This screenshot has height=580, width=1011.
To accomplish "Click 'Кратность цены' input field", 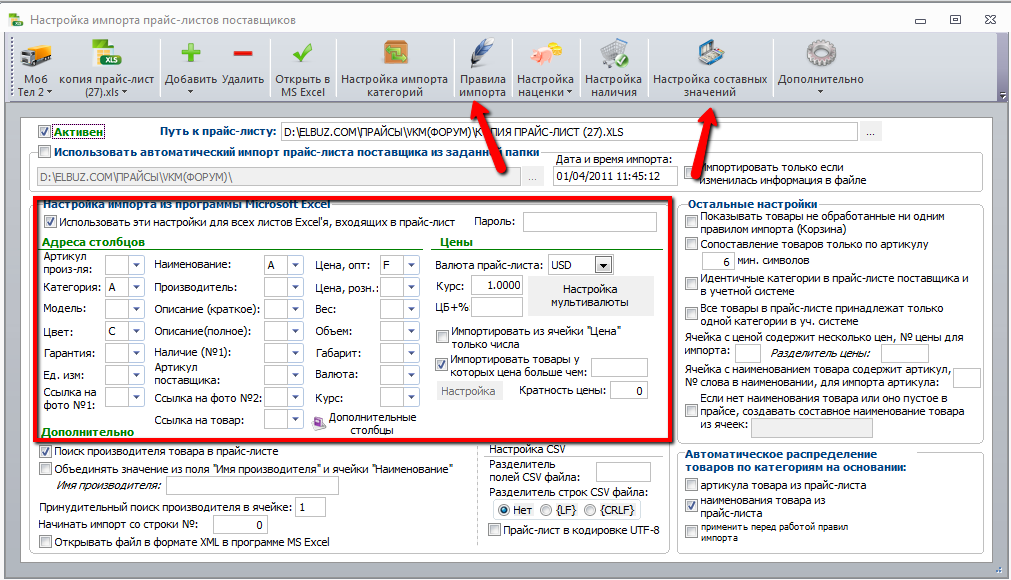I will [x=629, y=391].
